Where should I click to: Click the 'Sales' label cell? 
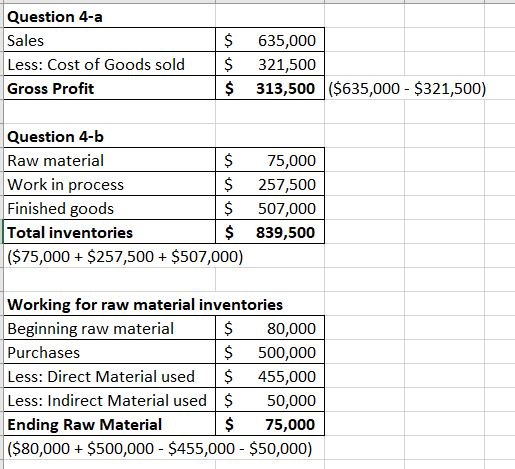click(x=109, y=40)
